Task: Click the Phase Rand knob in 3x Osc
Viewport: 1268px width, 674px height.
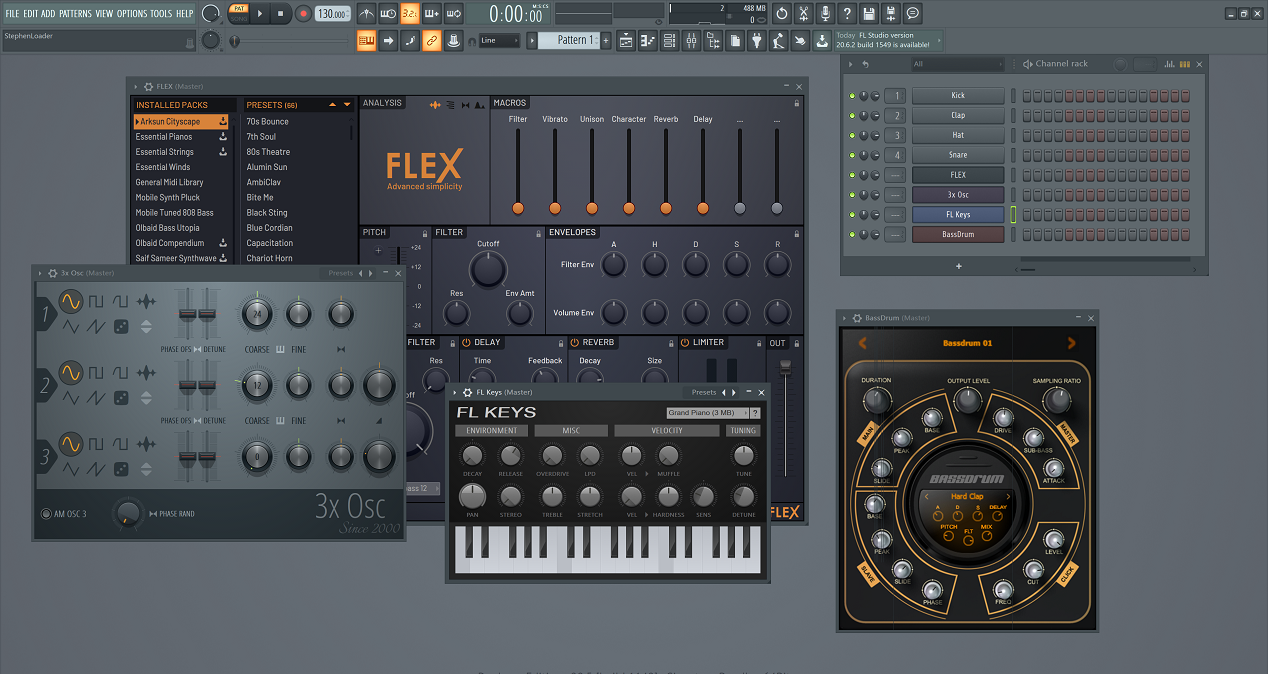Action: tap(128, 516)
